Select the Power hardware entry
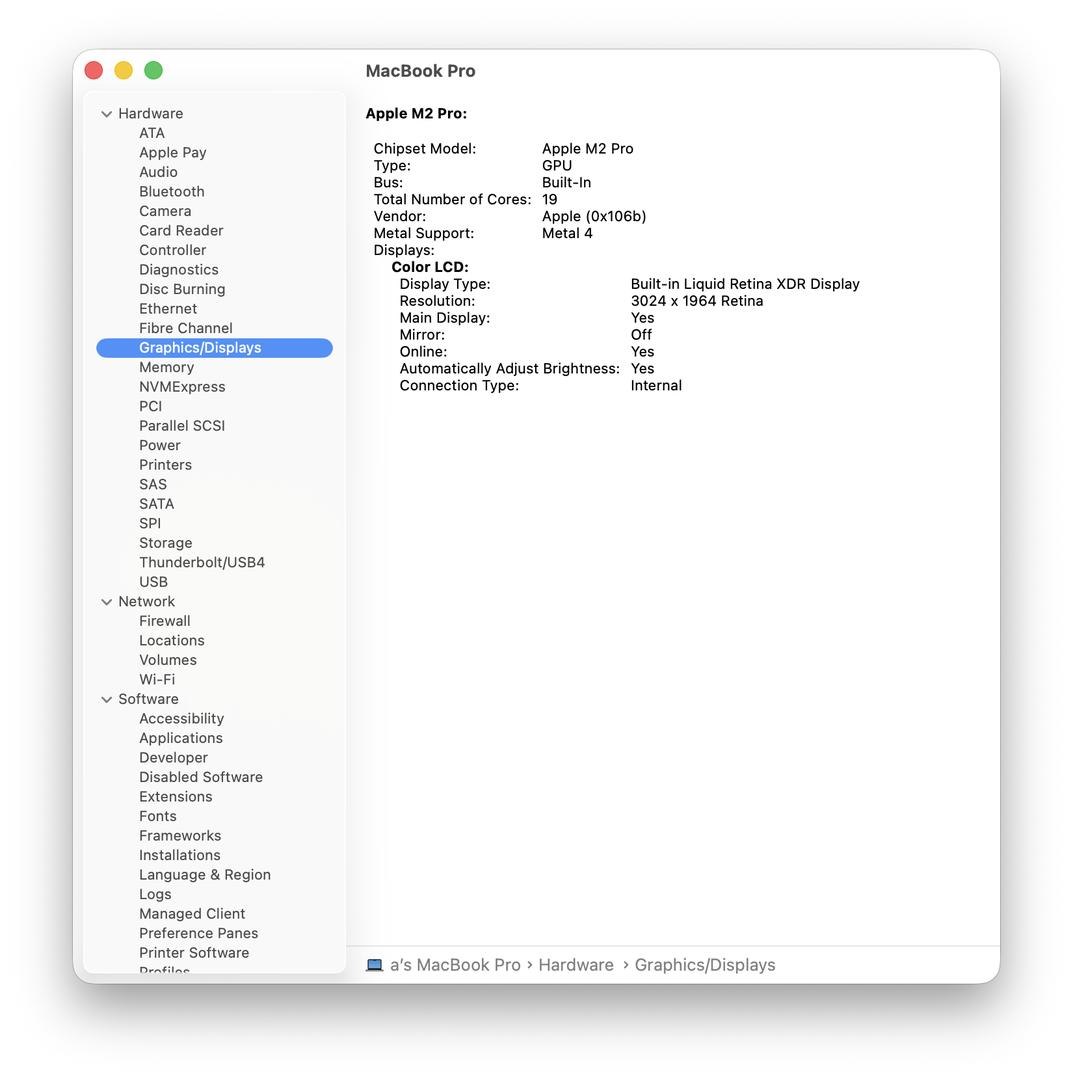Screen dimensions: 1073x1080 click(159, 445)
